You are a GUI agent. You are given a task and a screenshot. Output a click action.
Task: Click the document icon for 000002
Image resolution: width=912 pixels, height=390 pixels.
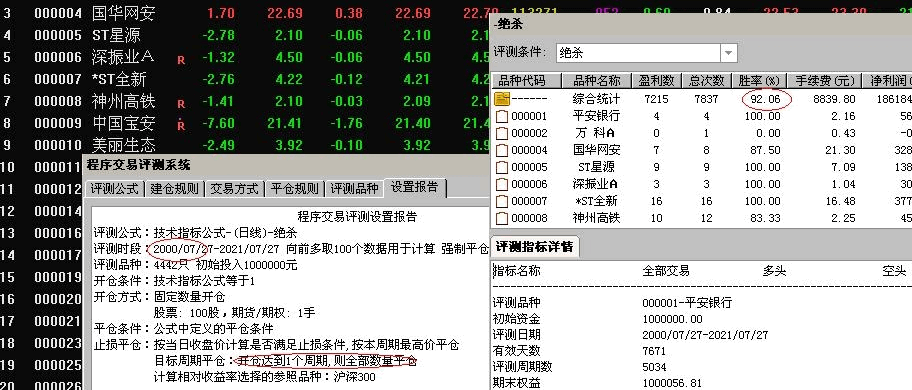point(502,134)
